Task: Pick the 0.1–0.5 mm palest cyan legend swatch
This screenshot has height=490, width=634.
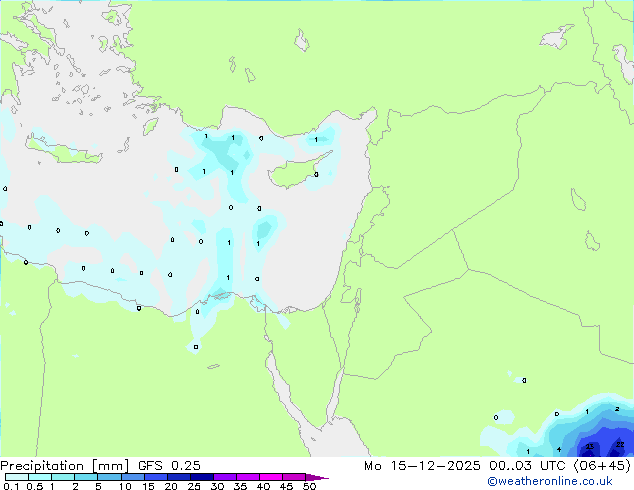Action: 17,477
